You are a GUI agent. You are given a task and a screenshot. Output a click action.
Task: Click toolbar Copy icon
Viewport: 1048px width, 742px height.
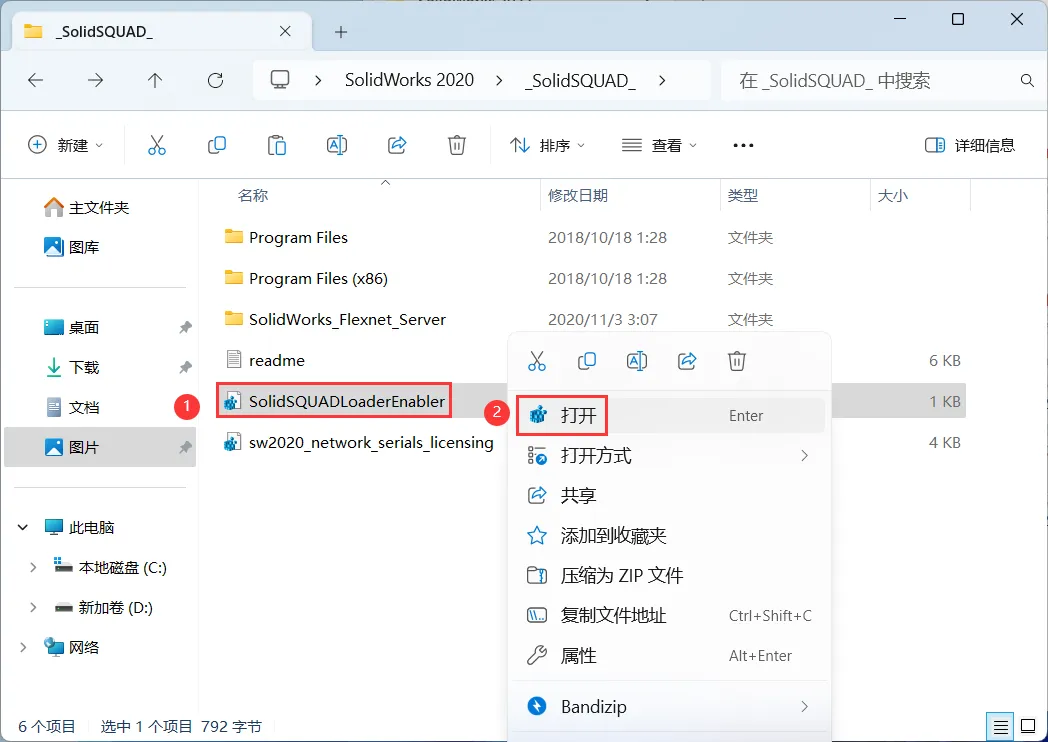(217, 145)
